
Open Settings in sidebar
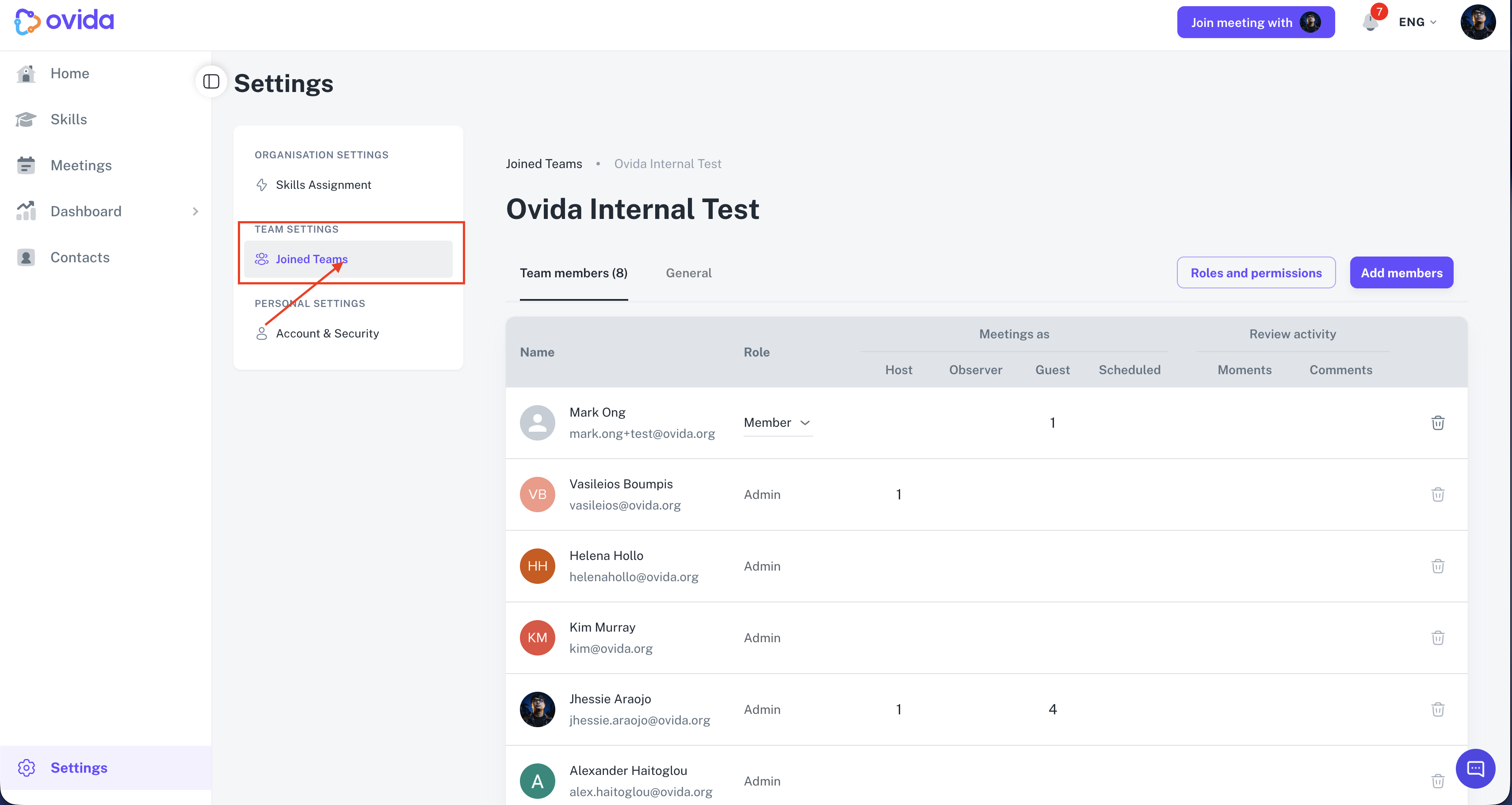pos(106,767)
